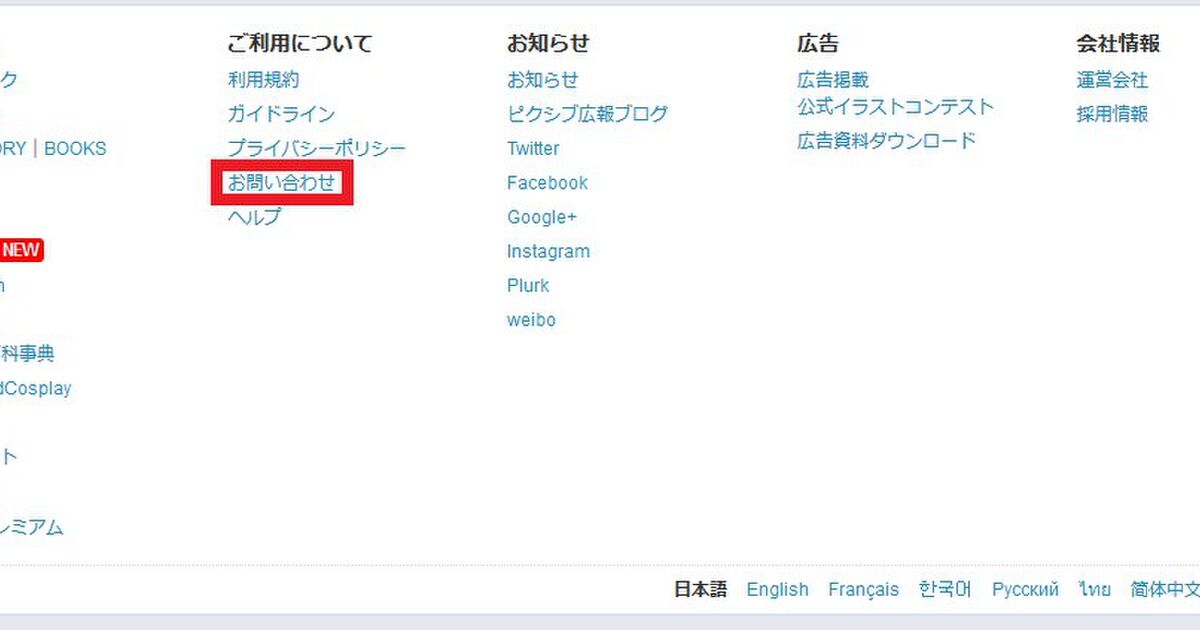This screenshot has height=630, width=1200.
Task: Open the ヘルプ help link
Action: [254, 217]
